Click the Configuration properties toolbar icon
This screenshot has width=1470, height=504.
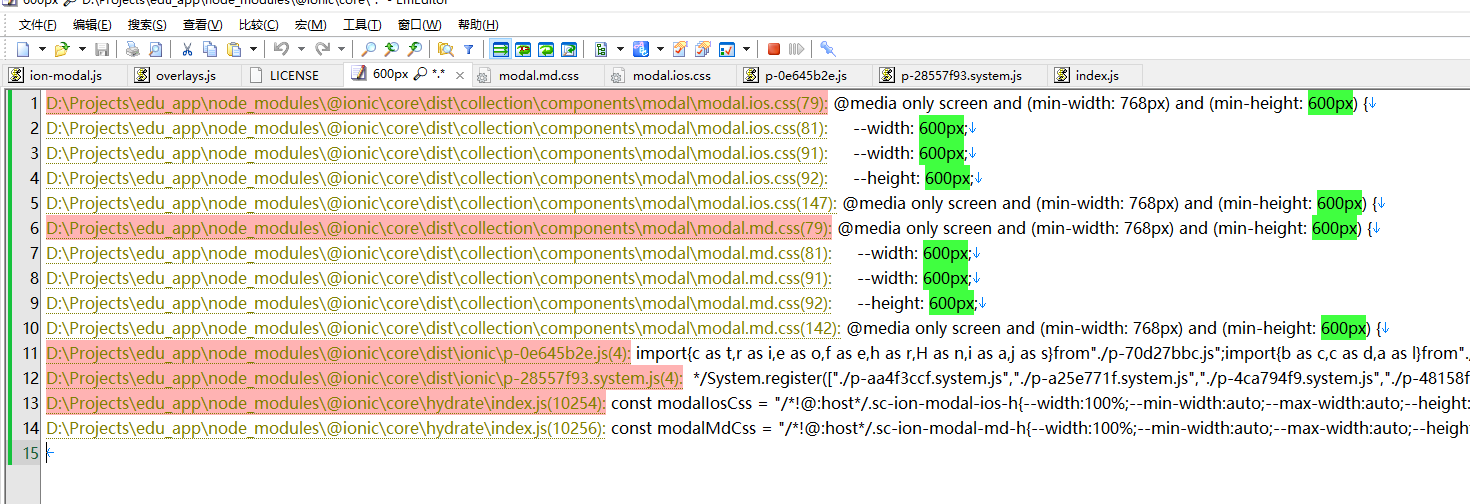601,49
